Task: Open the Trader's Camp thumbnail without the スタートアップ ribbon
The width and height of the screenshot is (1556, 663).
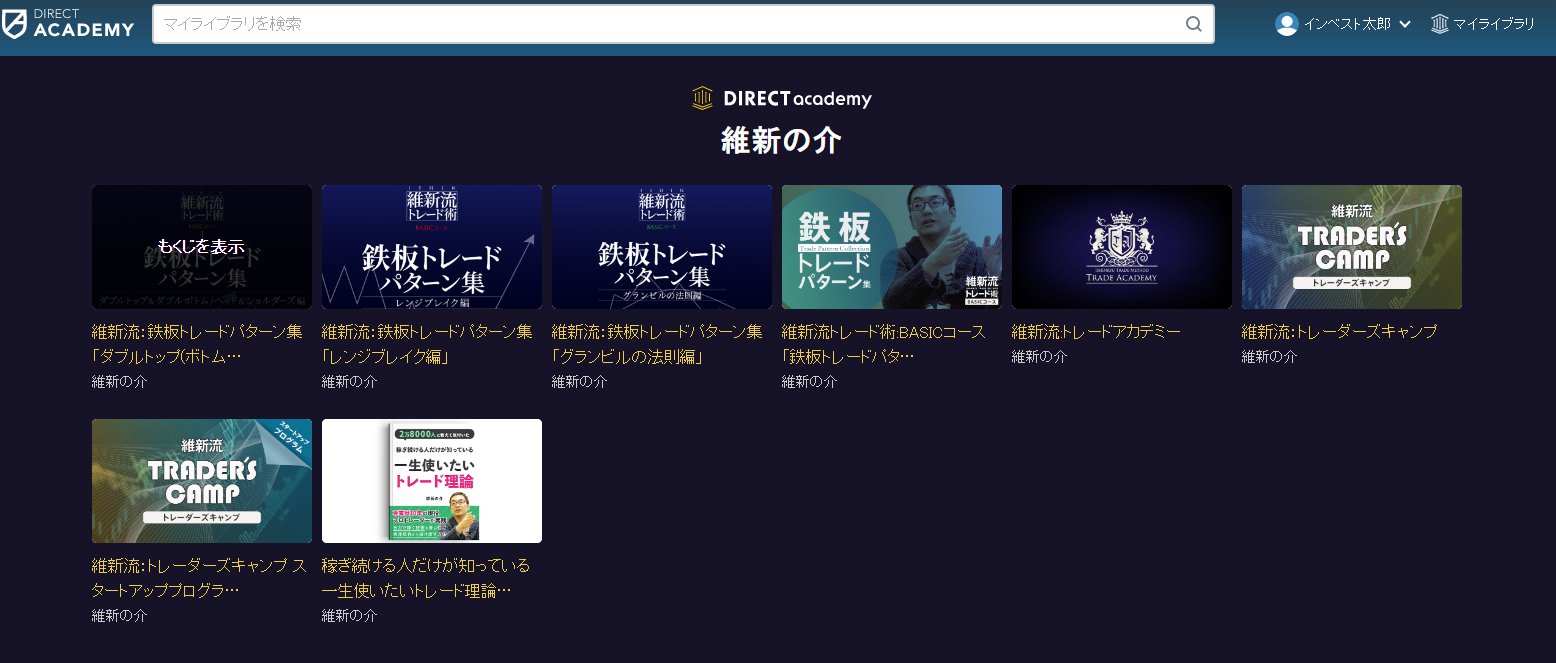Action: click(1352, 247)
